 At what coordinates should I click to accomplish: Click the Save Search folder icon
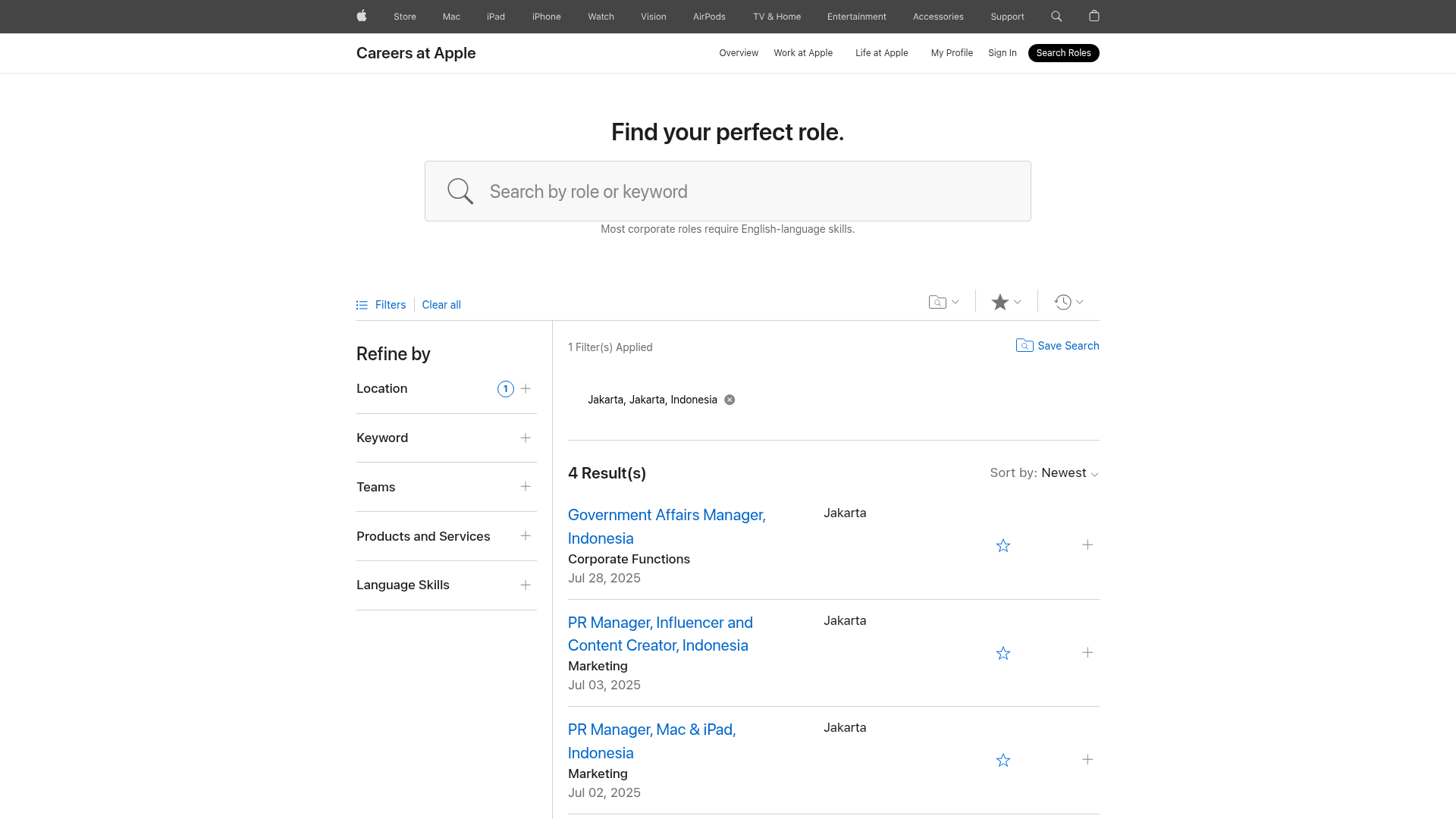pos(1025,346)
